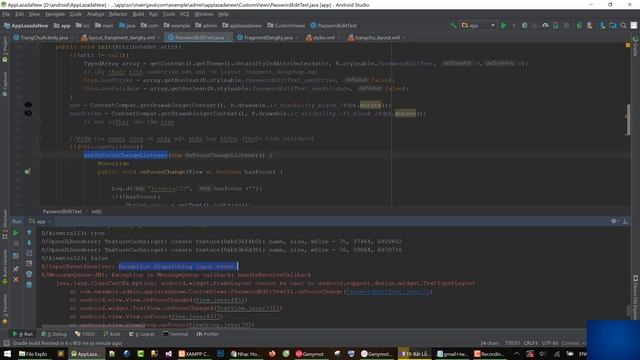Click the Run console horizontal scrollbar

[94, 326]
